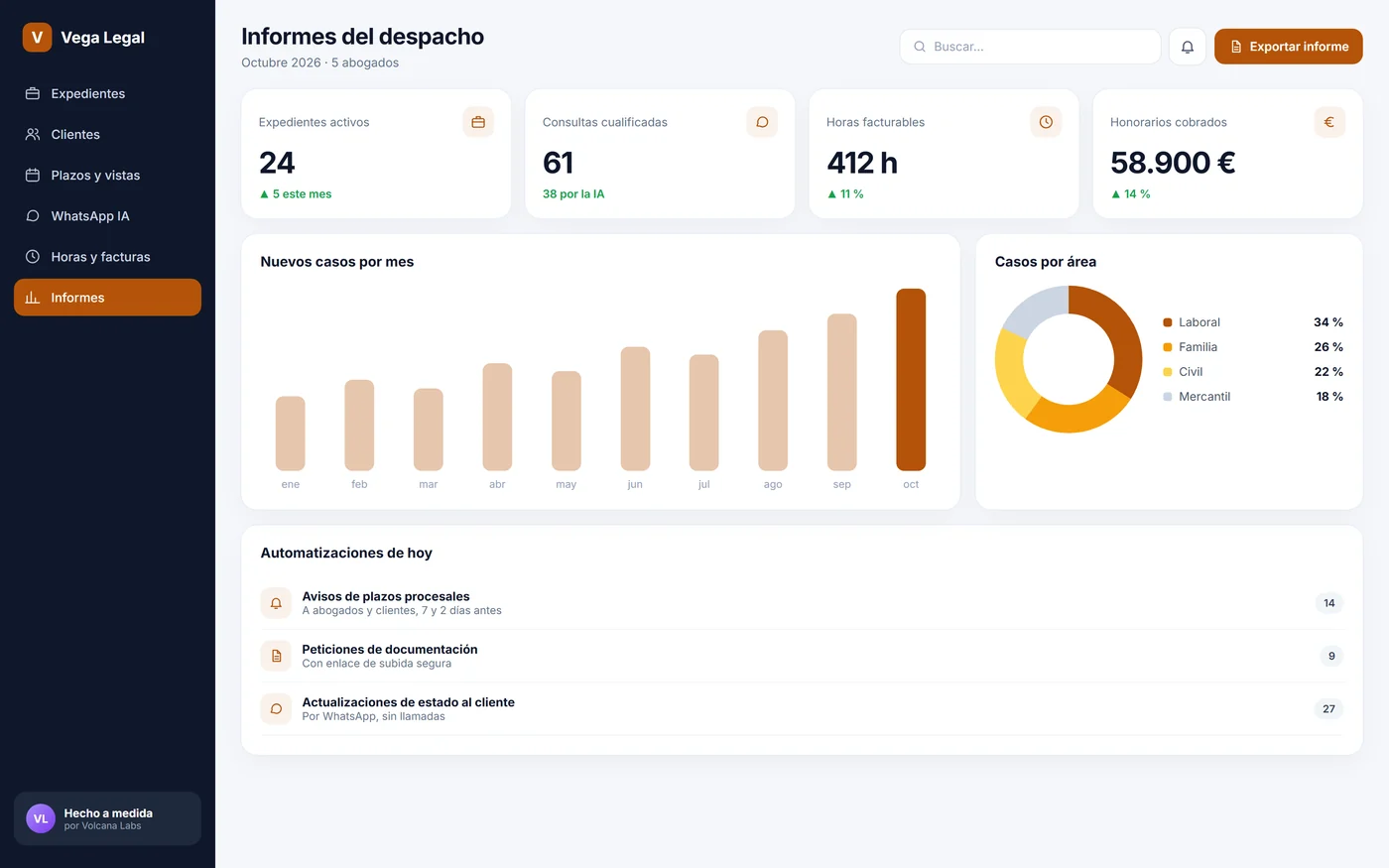Click the Peticiones de documentación title
The image size is (1389, 868).
[390, 649]
